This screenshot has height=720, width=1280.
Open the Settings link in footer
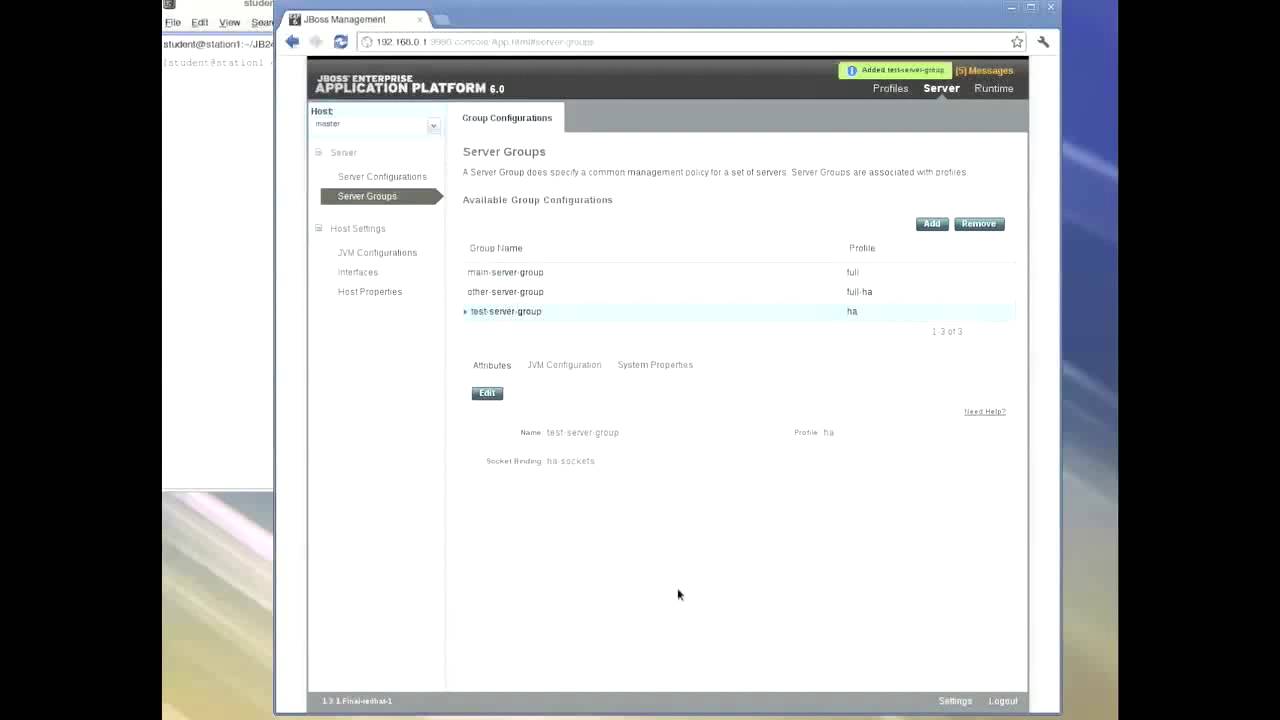955,701
